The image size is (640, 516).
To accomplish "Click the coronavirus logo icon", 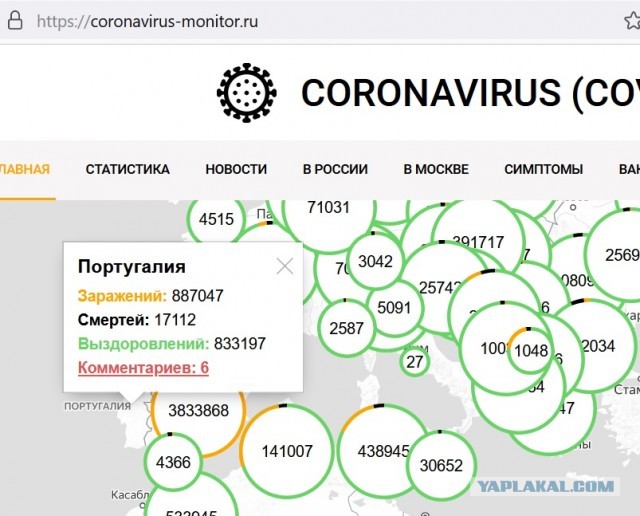I will point(247,93).
